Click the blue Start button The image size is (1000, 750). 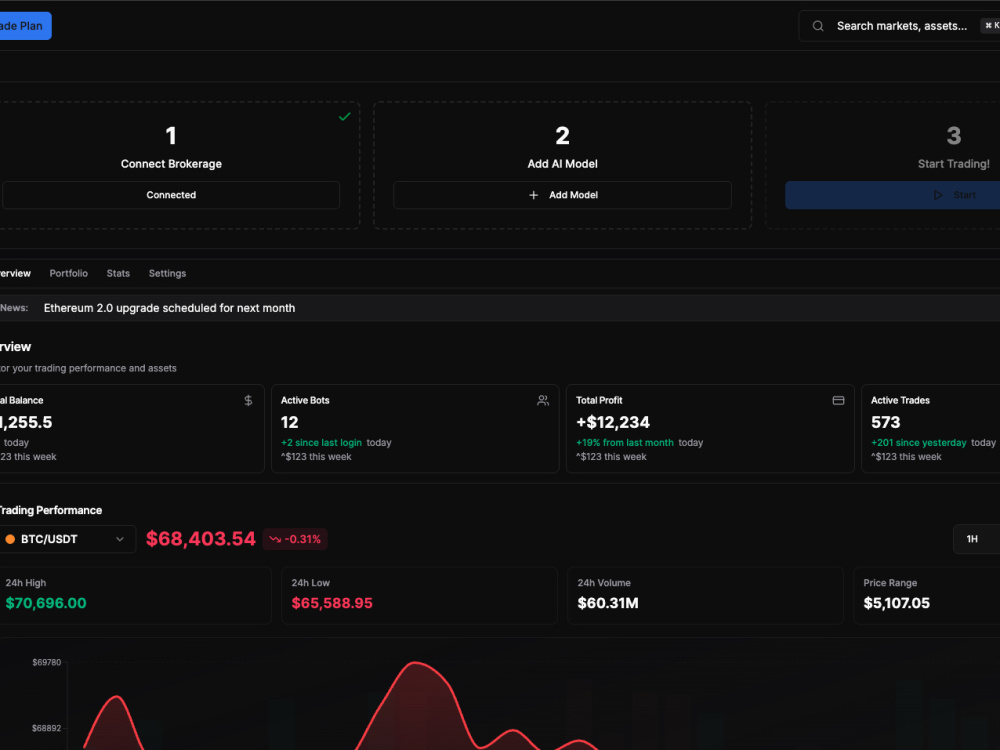893,195
